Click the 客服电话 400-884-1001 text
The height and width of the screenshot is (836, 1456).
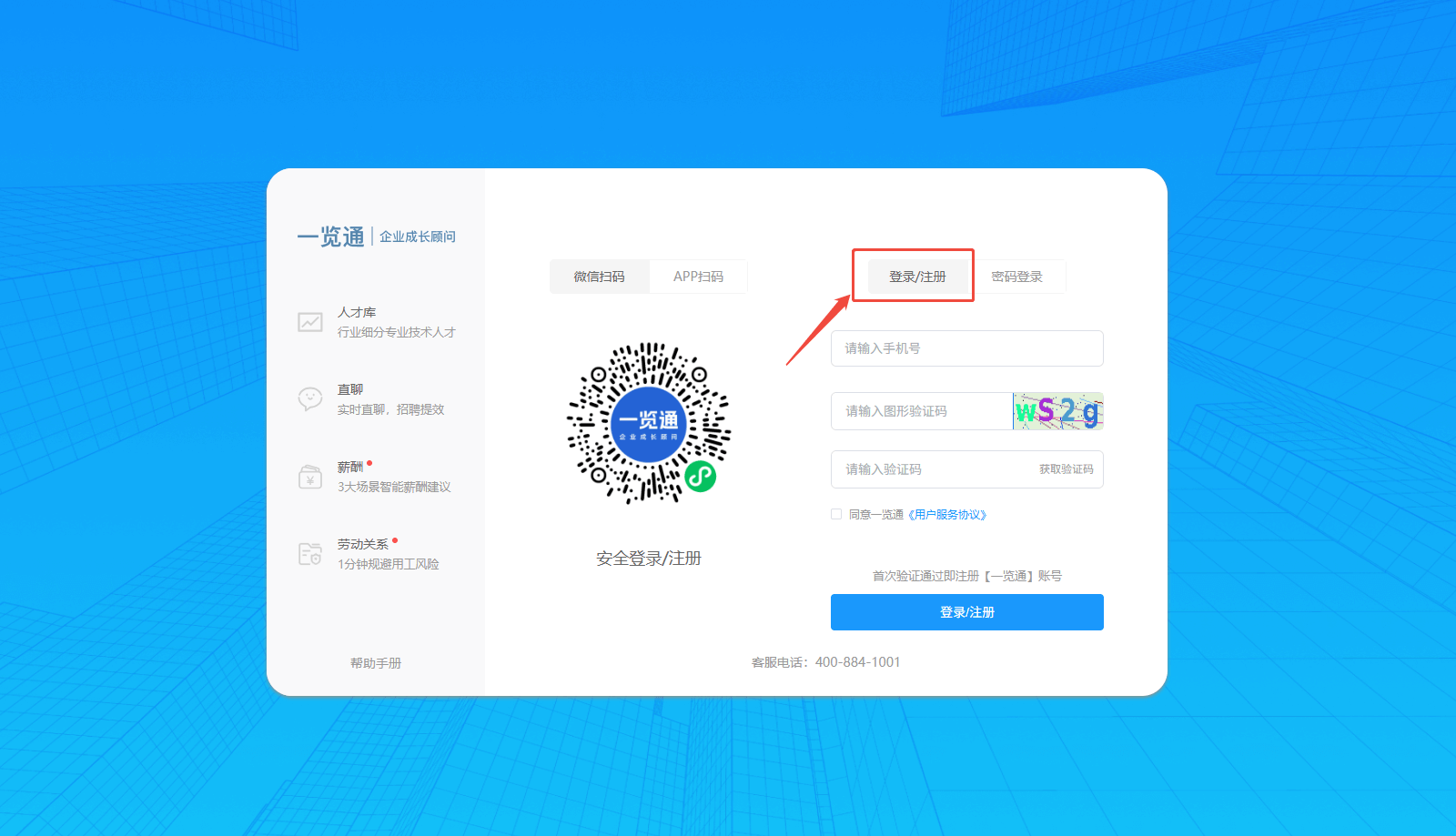pyautogui.click(x=826, y=662)
